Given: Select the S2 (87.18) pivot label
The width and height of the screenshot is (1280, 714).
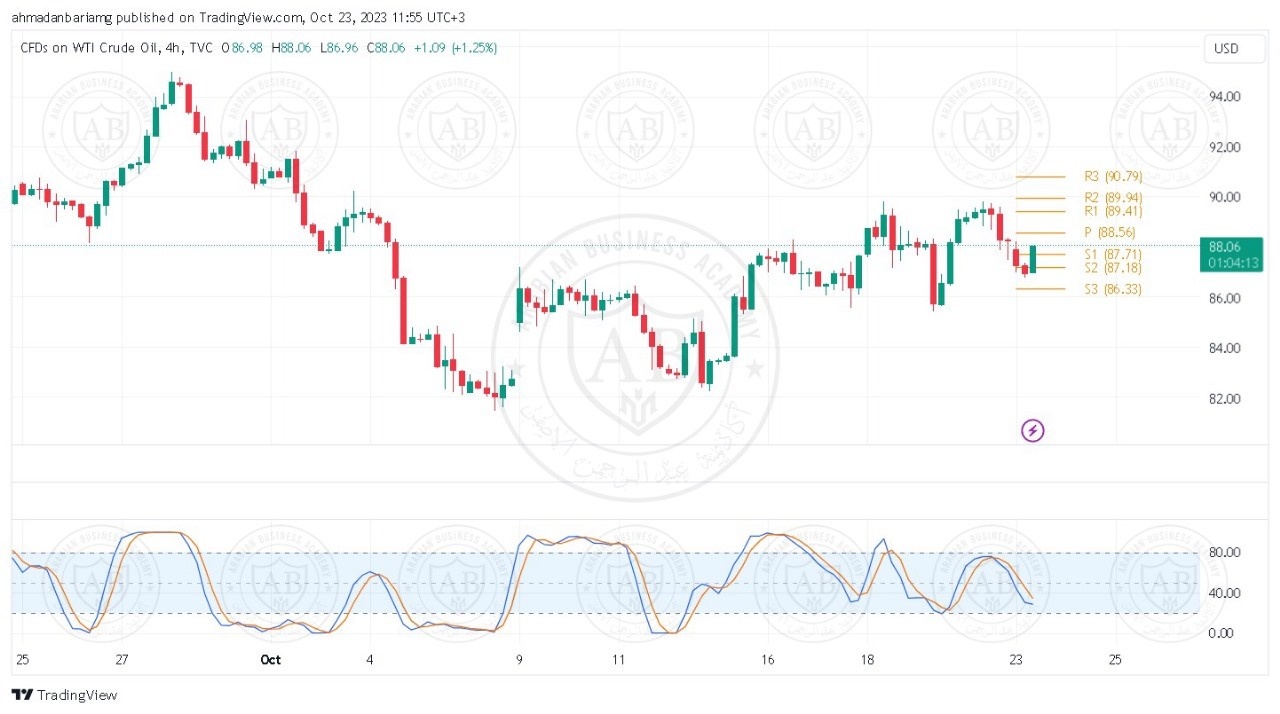Looking at the screenshot, I should tap(1113, 268).
